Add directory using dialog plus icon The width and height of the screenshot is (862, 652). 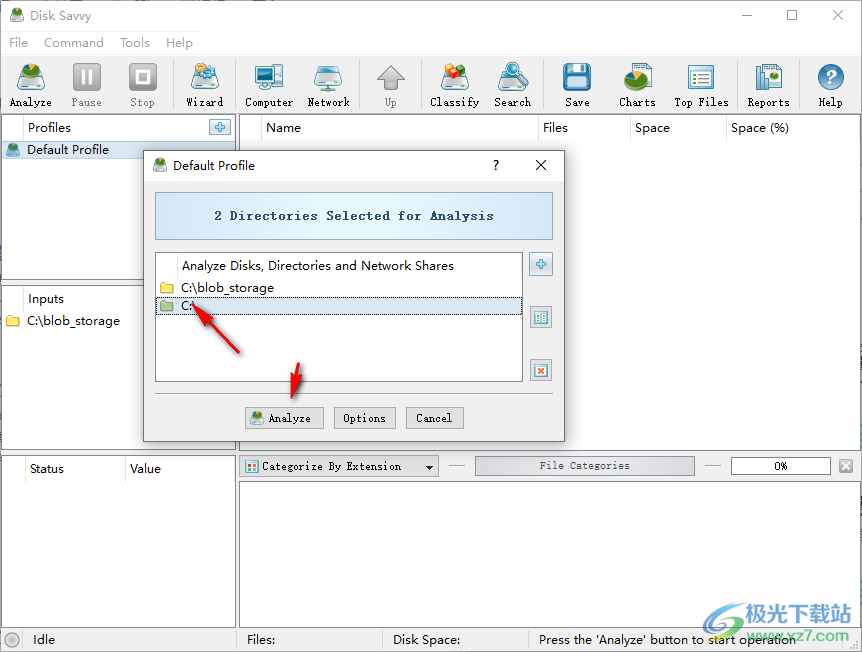[541, 264]
